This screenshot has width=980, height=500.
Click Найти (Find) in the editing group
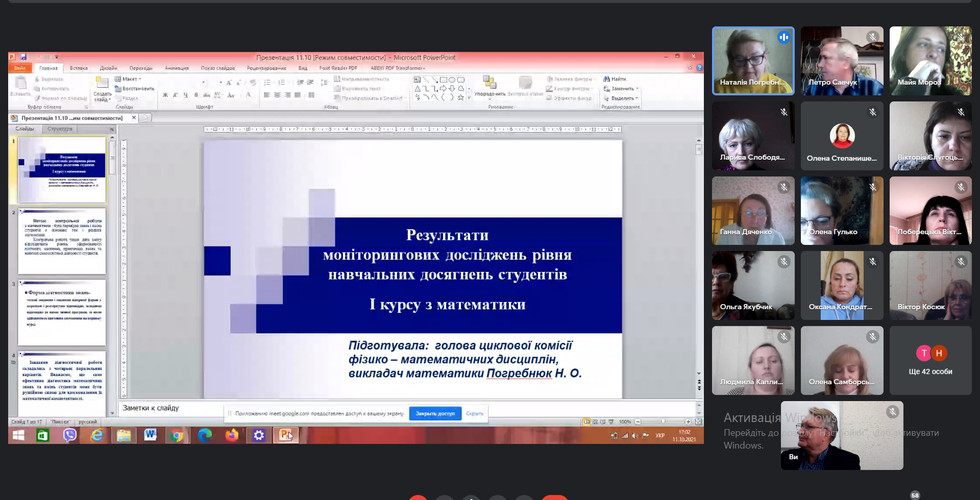tap(615, 79)
